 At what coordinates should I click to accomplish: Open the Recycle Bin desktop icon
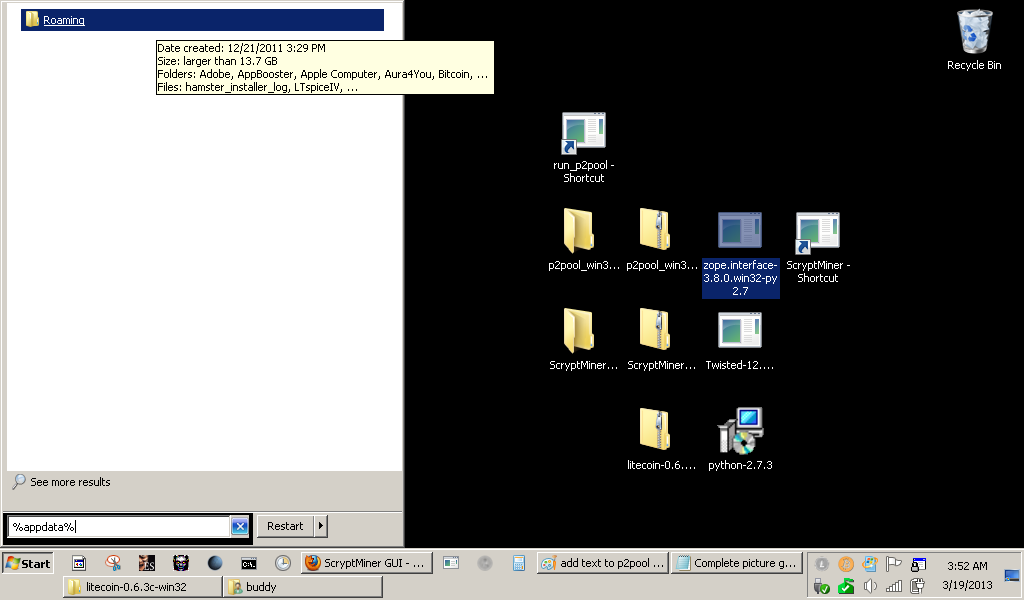point(974,40)
